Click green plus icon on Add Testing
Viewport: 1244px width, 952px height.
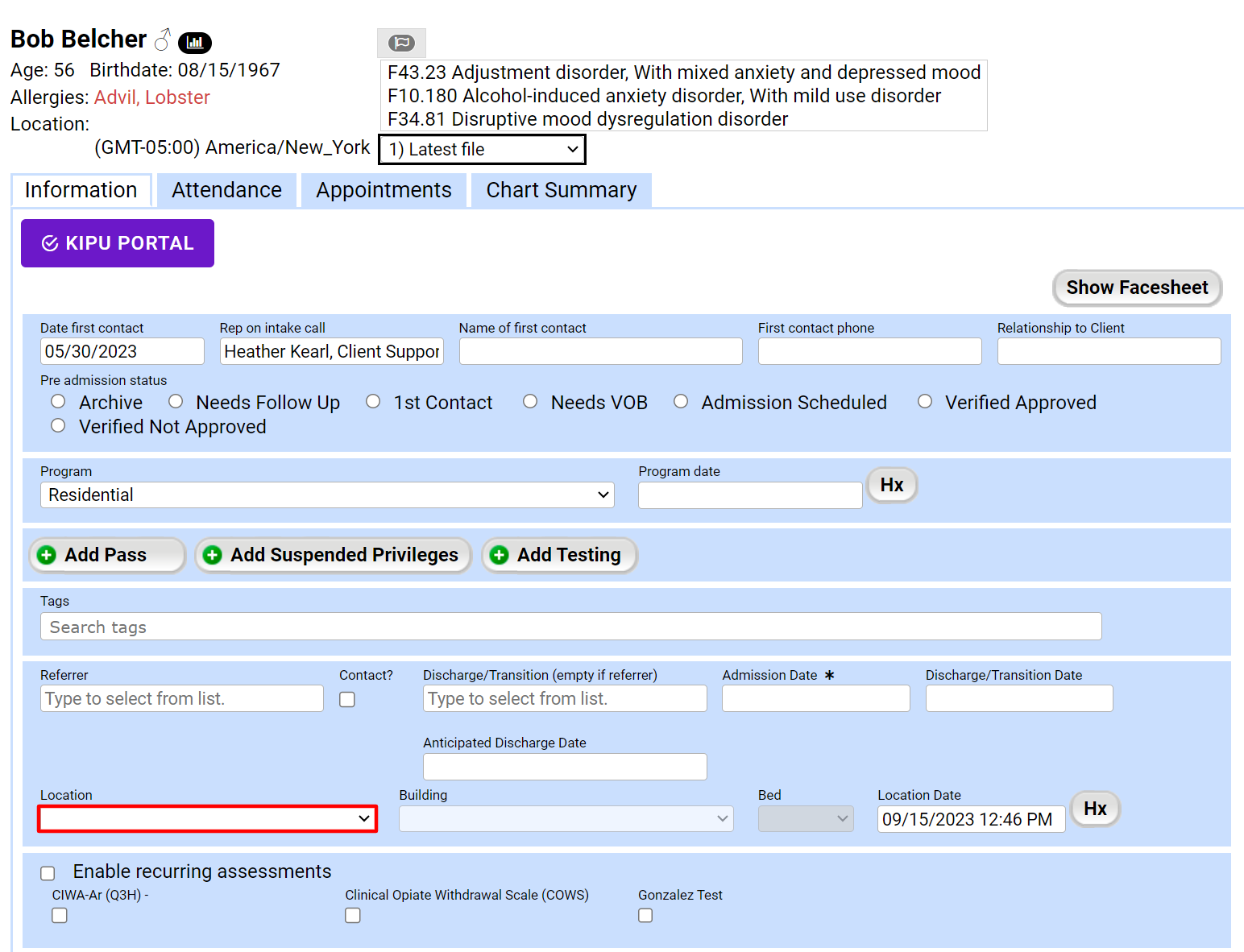500,555
